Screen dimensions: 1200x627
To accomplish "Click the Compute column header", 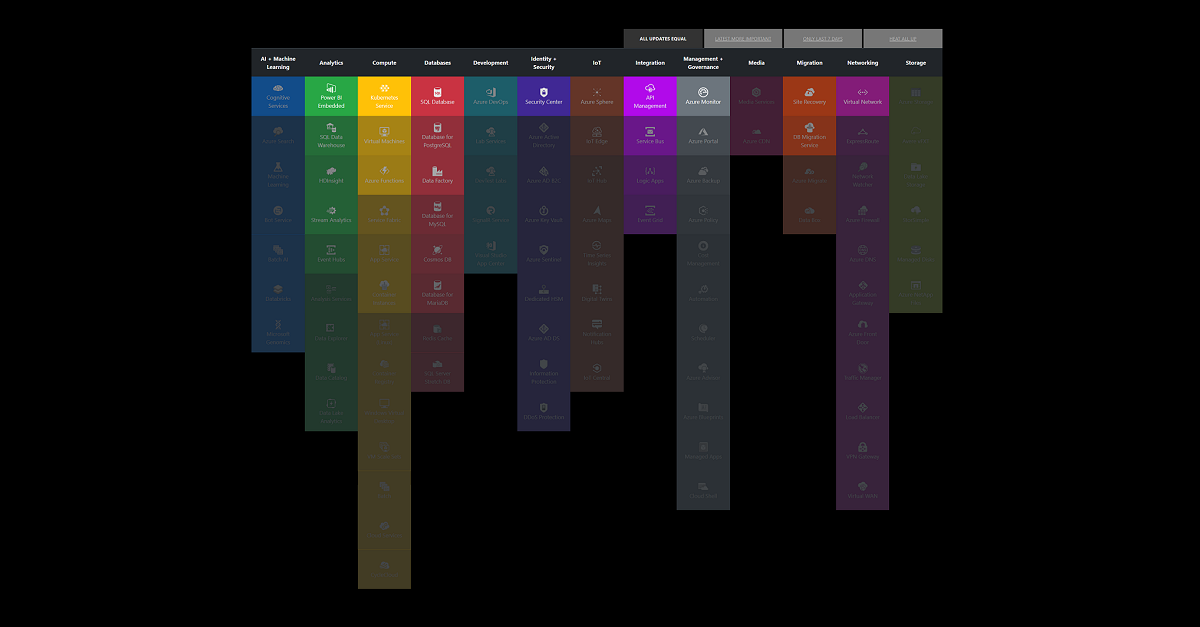I will pyautogui.click(x=384, y=63).
